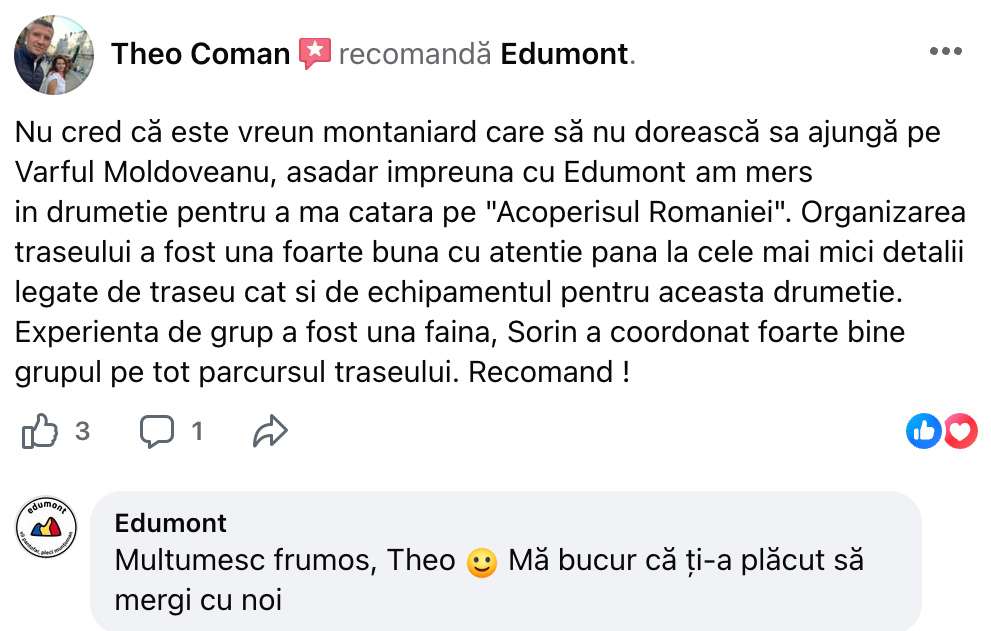The height and width of the screenshot is (631, 991).
Task: Like the review with the thumbs-up icon
Action: click(39, 431)
